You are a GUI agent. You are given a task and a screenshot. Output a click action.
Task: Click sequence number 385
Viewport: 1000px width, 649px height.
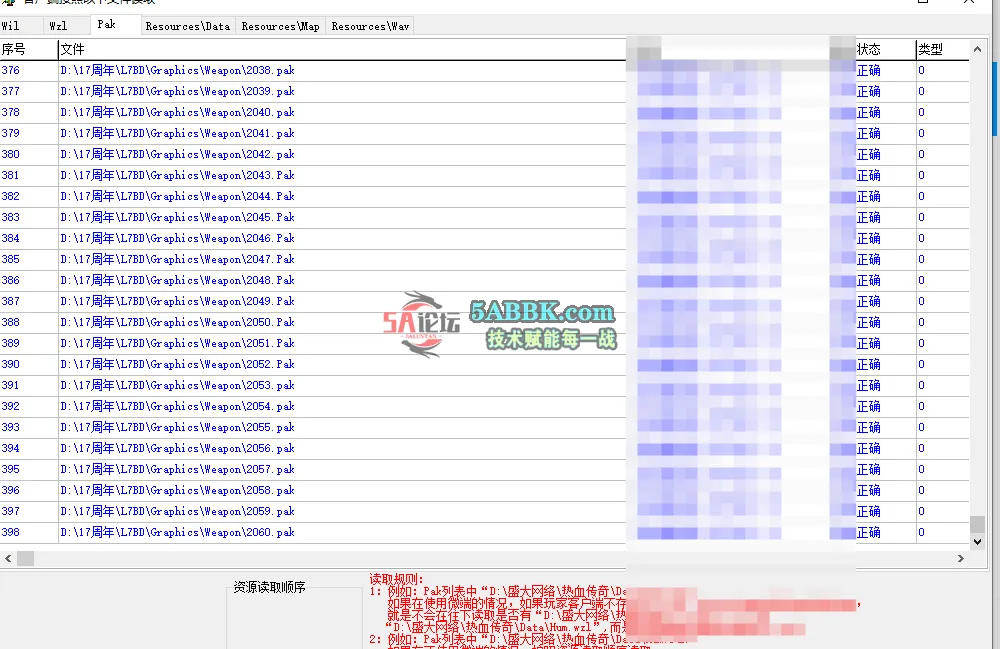click(11, 259)
